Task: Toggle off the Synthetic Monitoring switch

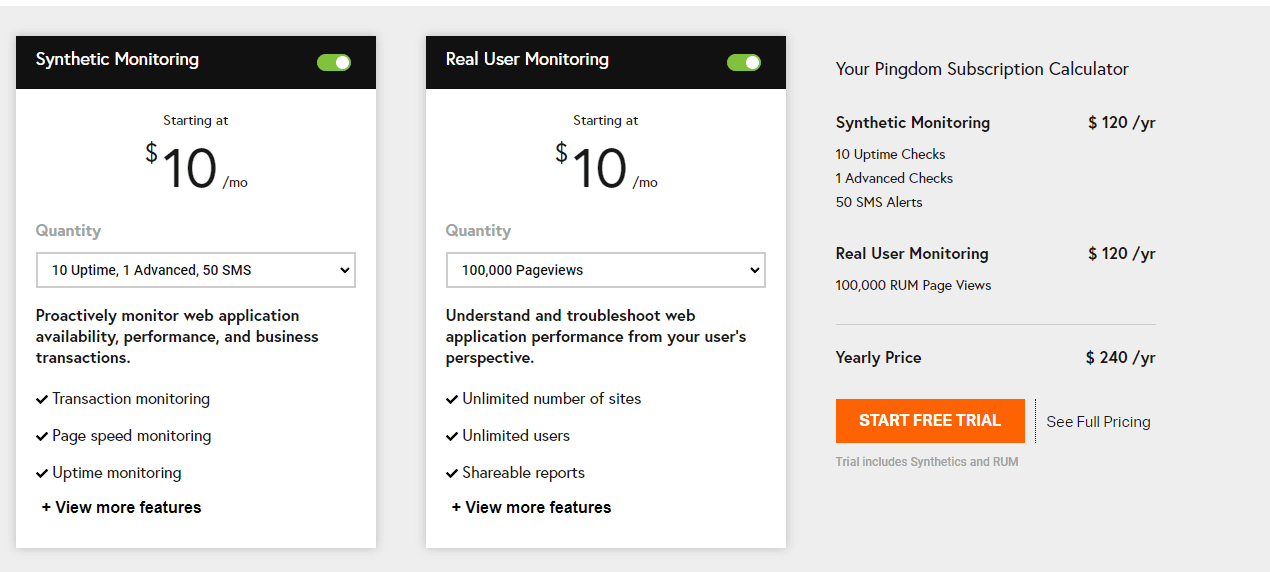Action: (x=334, y=63)
